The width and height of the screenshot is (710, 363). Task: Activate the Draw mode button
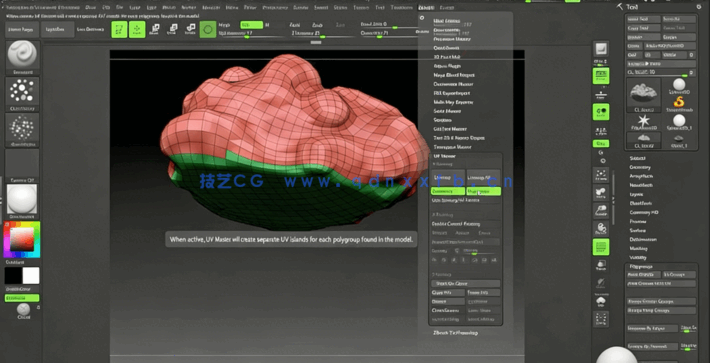tap(137, 30)
